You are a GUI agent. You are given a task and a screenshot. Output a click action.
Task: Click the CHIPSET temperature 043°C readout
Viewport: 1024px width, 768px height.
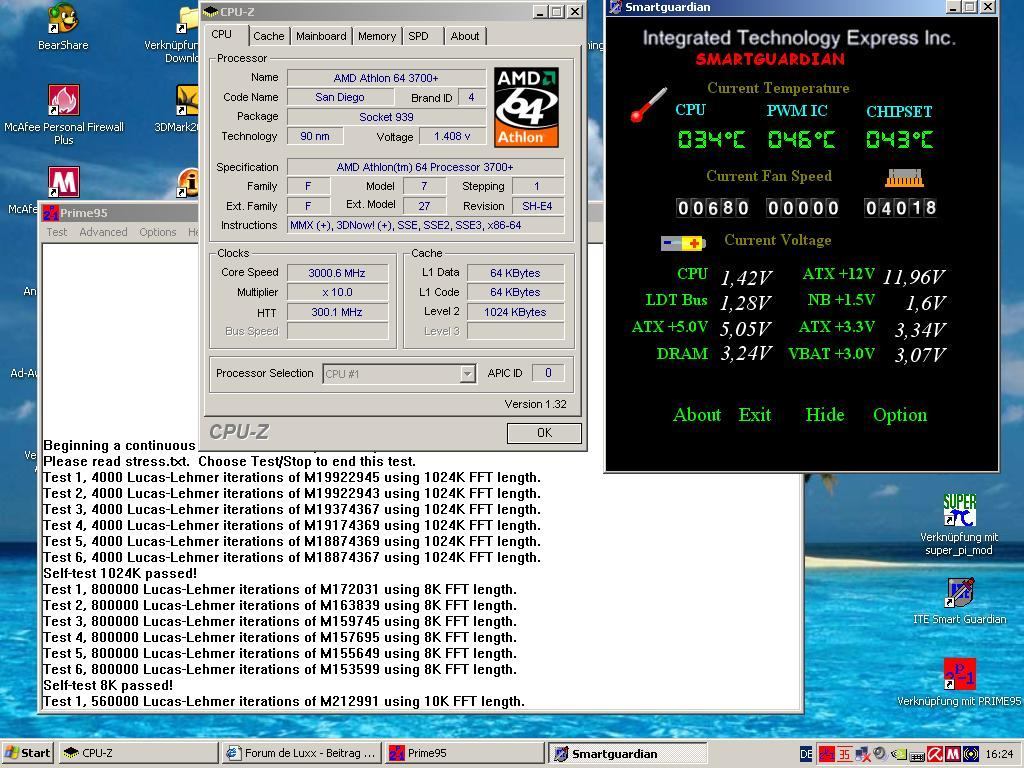(x=899, y=139)
